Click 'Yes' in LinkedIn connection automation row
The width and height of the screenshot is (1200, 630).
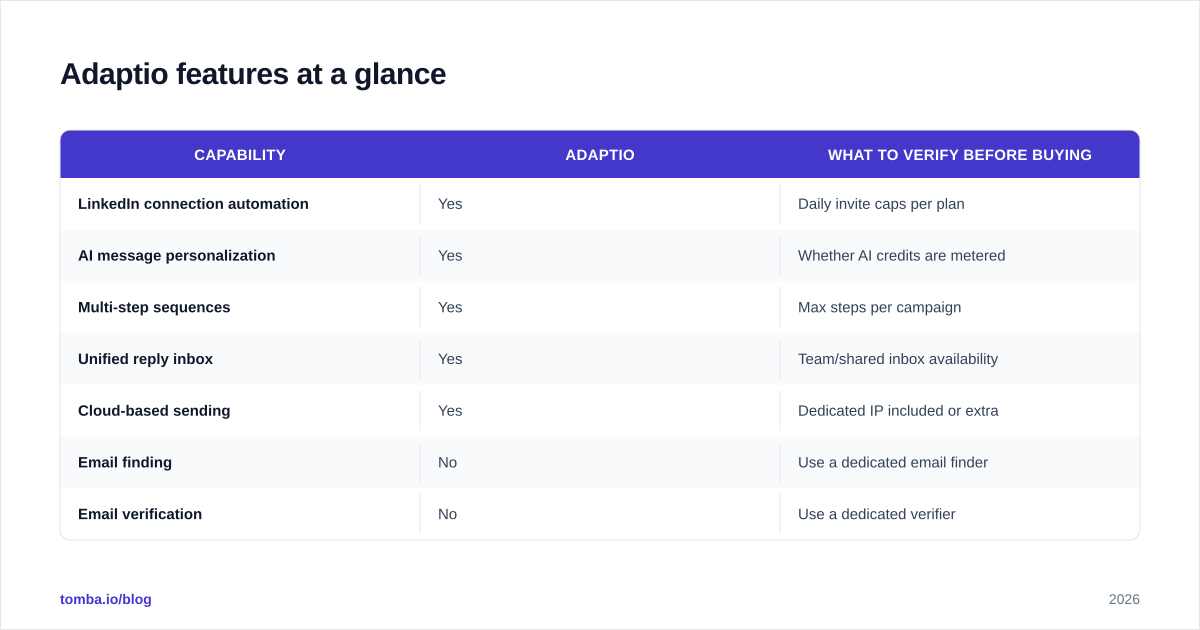point(450,204)
